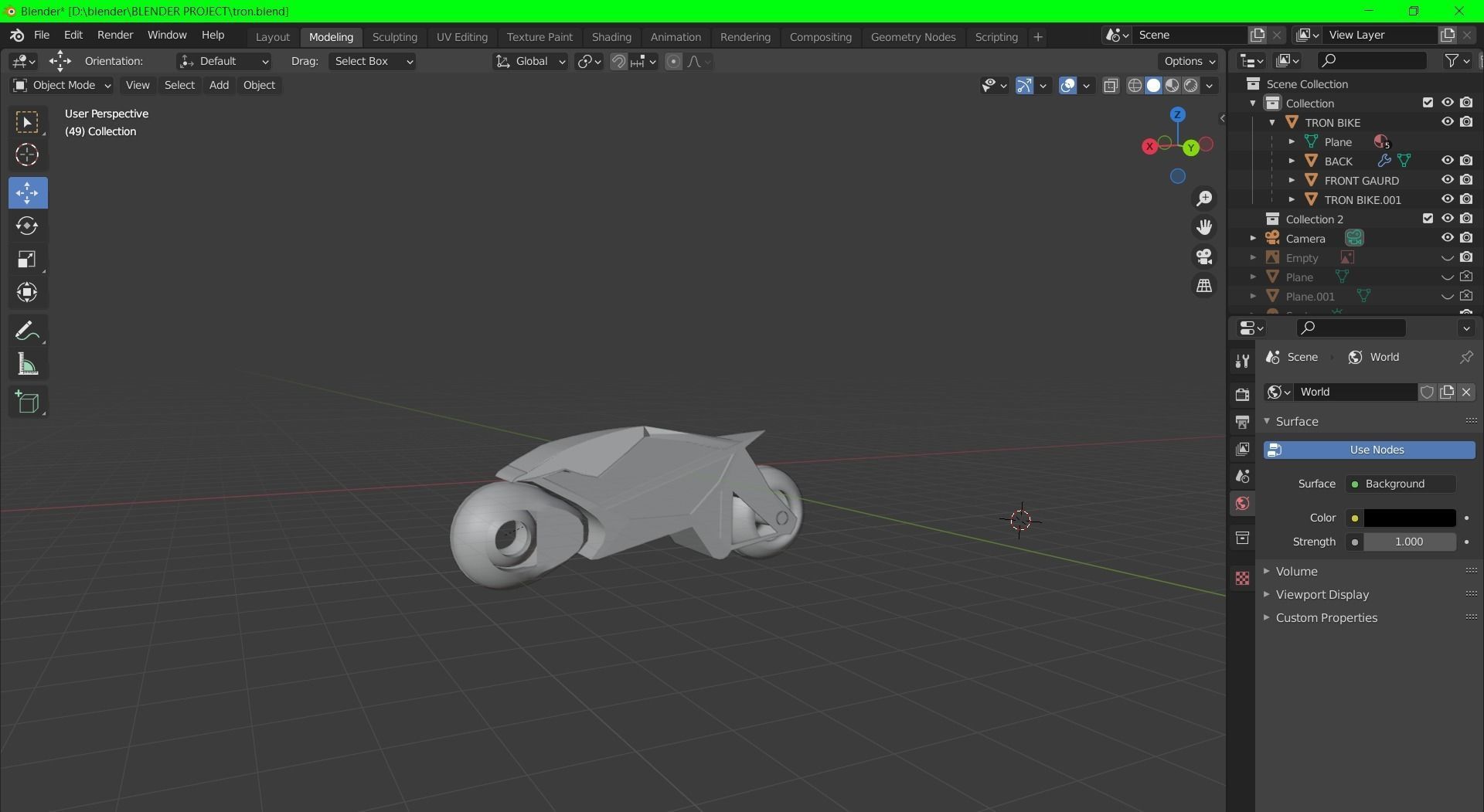
Task: Open Global transform orientation dropdown
Action: point(530,62)
